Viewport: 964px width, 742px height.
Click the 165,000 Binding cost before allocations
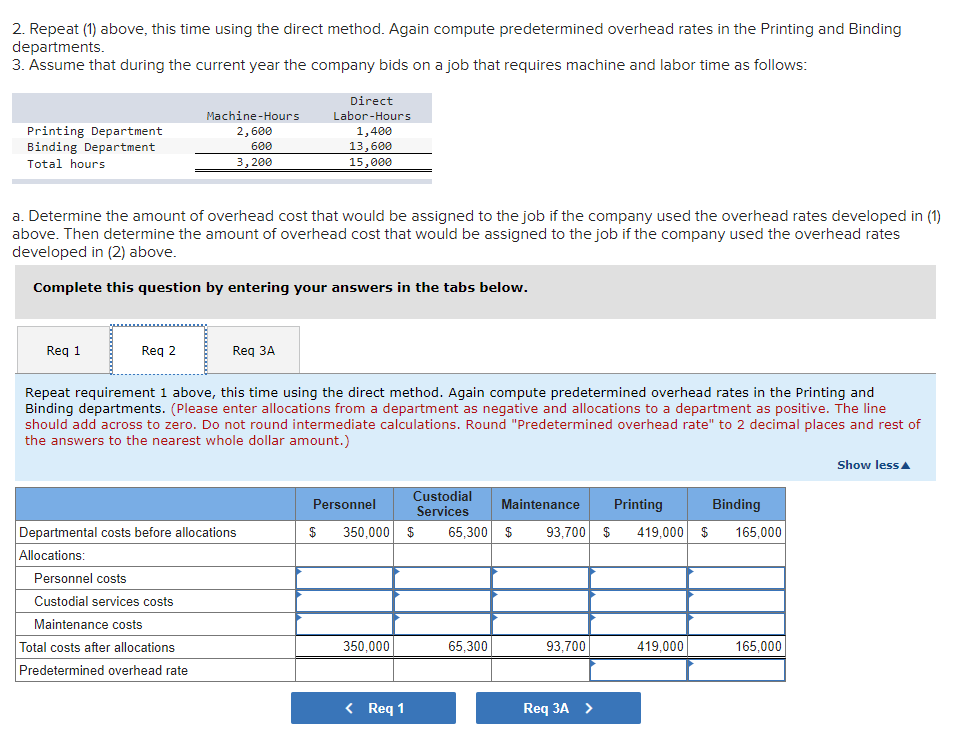[758, 532]
